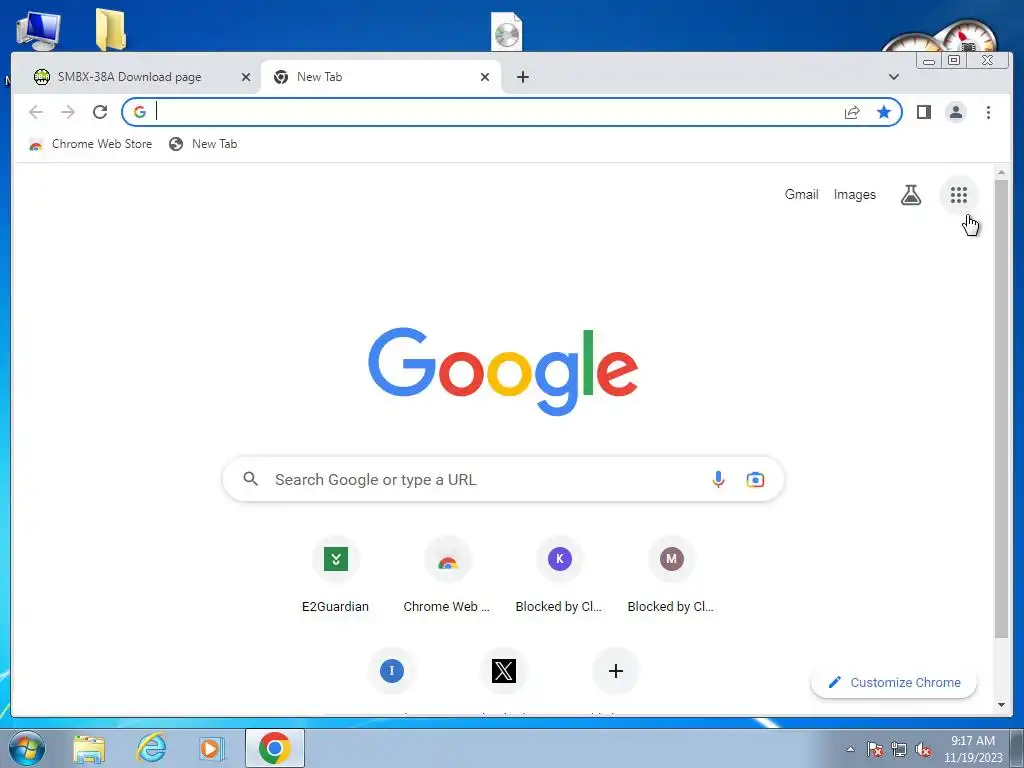Open the M shortcut tile
The height and width of the screenshot is (768, 1024).
pyautogui.click(x=671, y=558)
